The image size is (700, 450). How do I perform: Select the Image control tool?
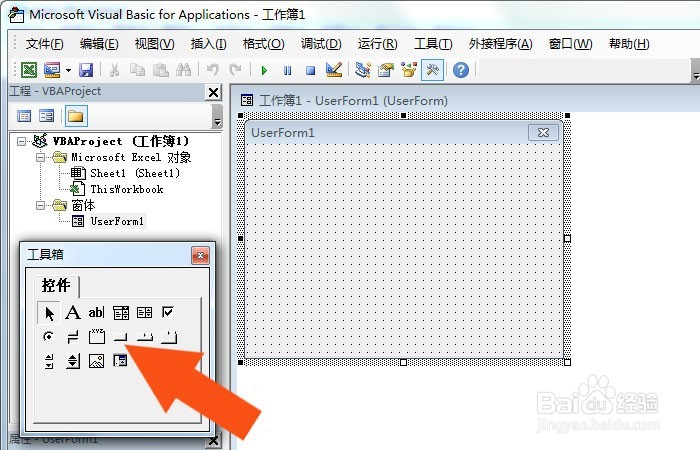96,361
